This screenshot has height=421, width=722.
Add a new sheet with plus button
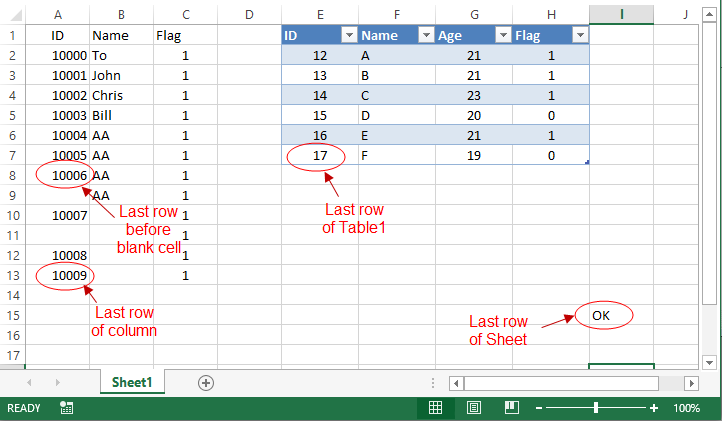pyautogui.click(x=206, y=383)
